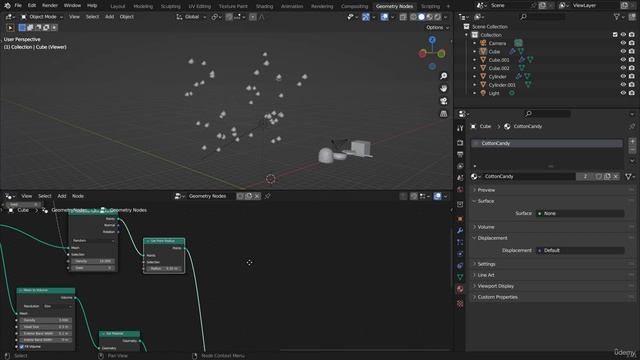Open Object Data mesh properties tab icon
Image resolution: width=640 pixels, height=360 pixels.
coord(460,277)
